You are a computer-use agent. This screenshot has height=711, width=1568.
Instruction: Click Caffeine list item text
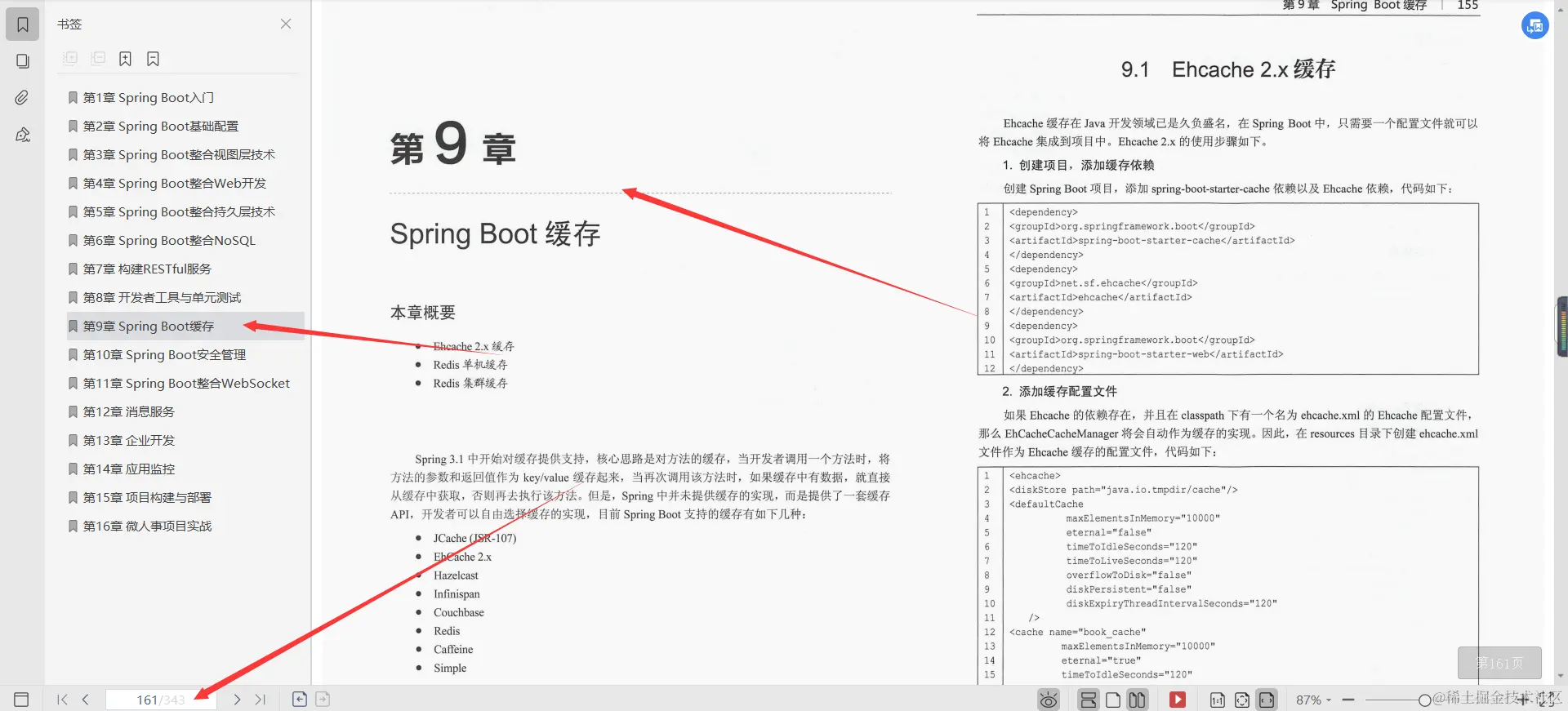point(453,650)
